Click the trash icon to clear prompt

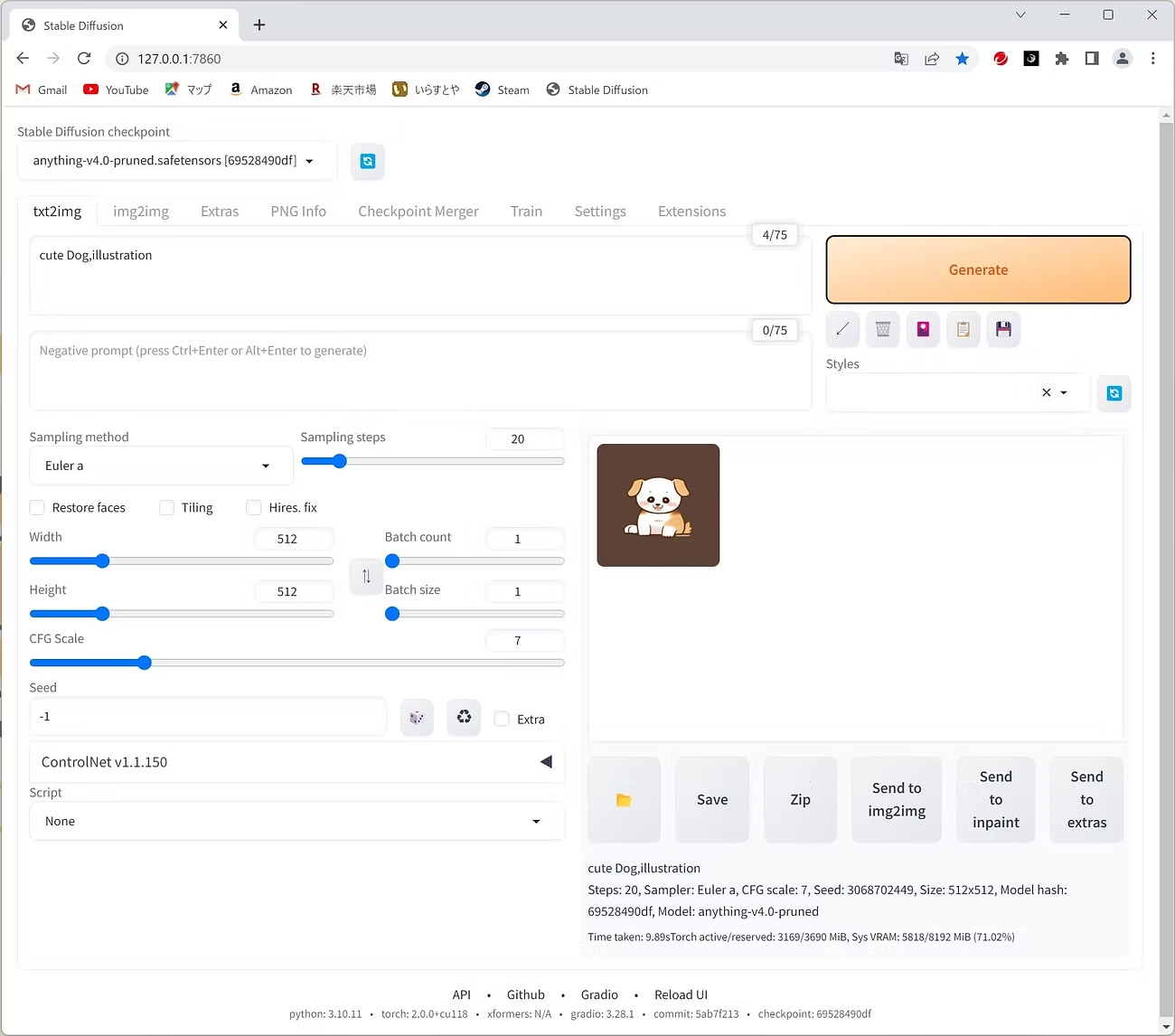[x=883, y=329]
